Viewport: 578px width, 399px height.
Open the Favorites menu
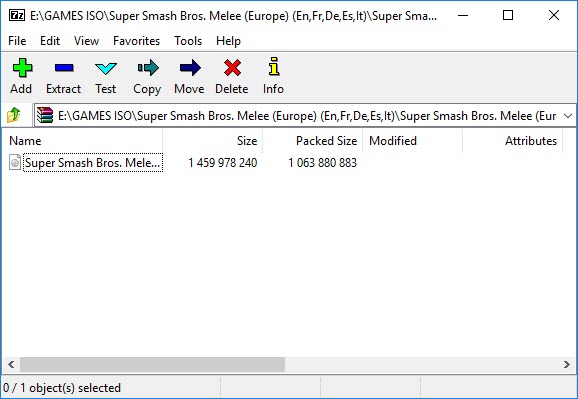coord(136,41)
